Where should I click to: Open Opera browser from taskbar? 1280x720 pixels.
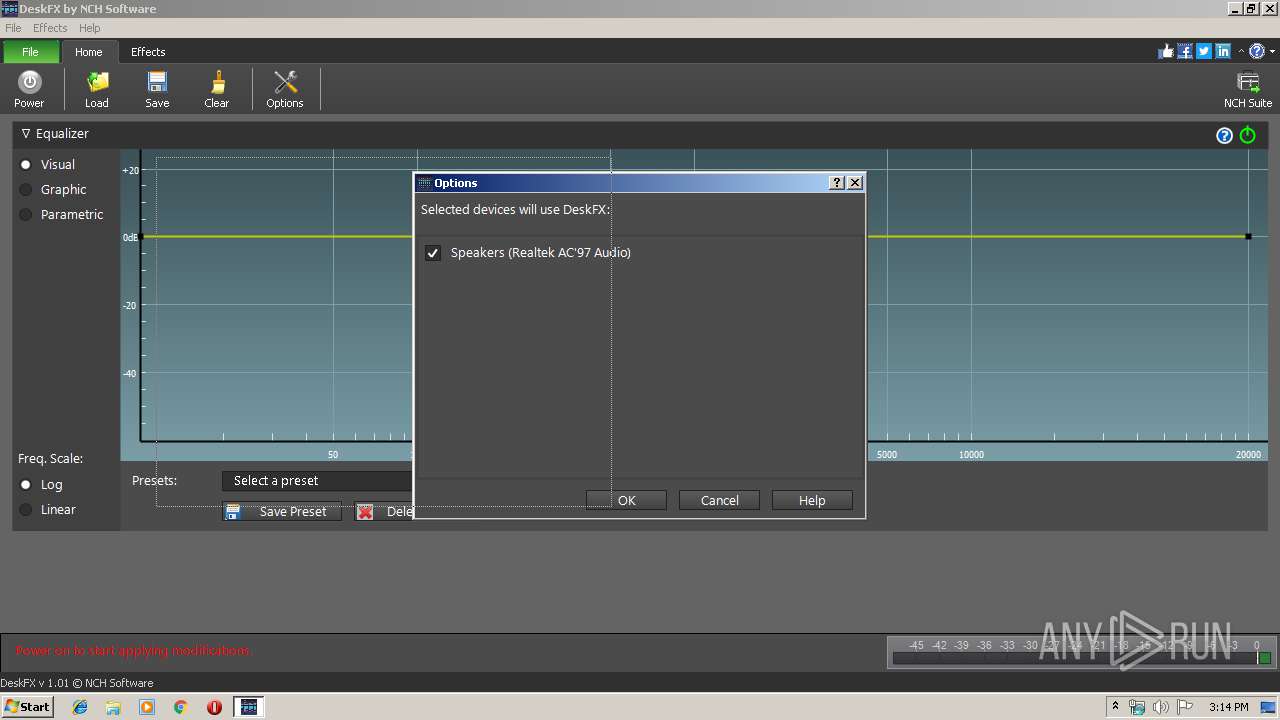click(214, 707)
